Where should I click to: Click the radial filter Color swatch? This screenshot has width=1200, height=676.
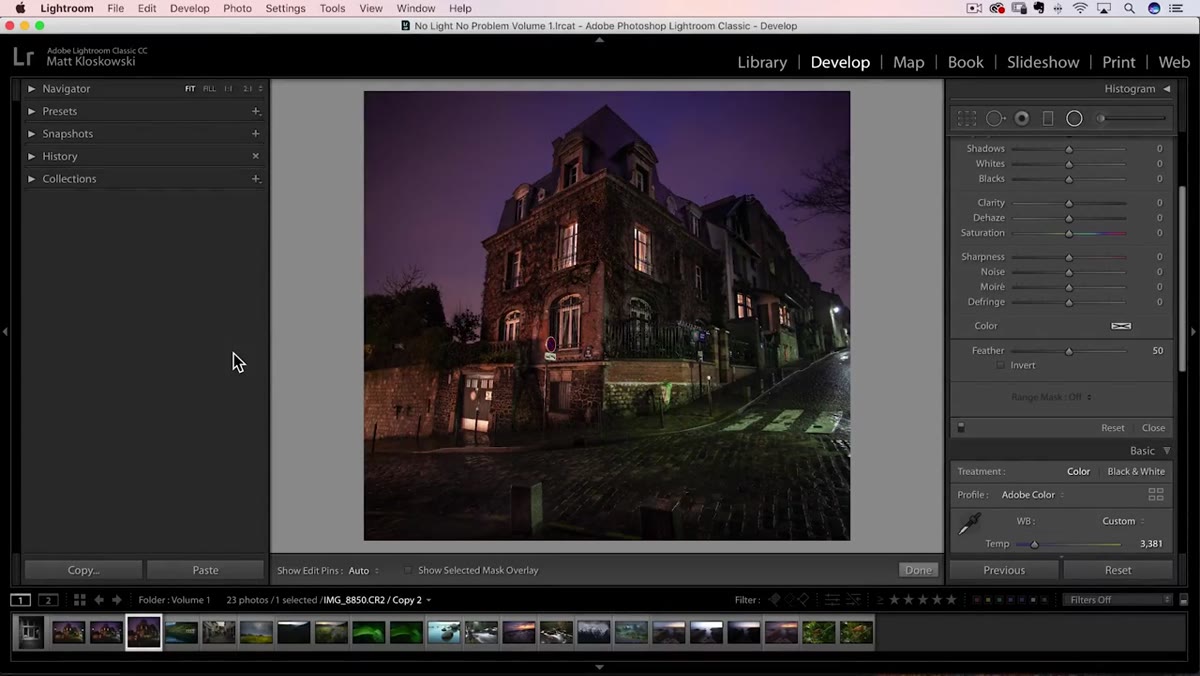1121,326
